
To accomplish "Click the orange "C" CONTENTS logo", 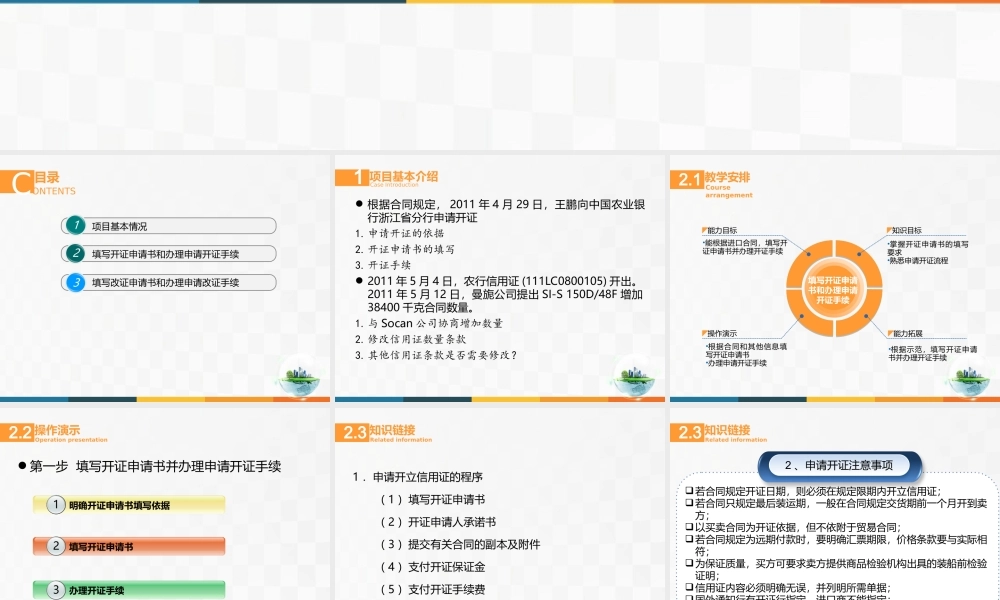I will pos(18,180).
